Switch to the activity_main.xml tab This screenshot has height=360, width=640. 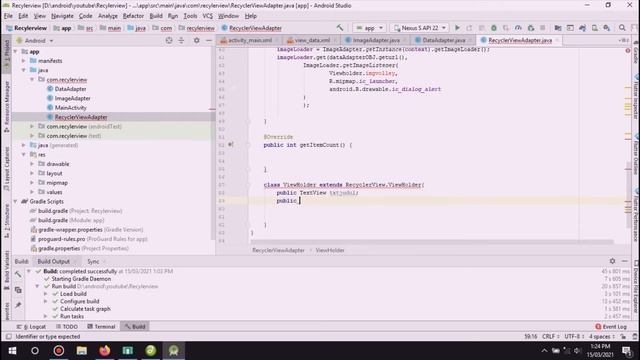(x=249, y=40)
